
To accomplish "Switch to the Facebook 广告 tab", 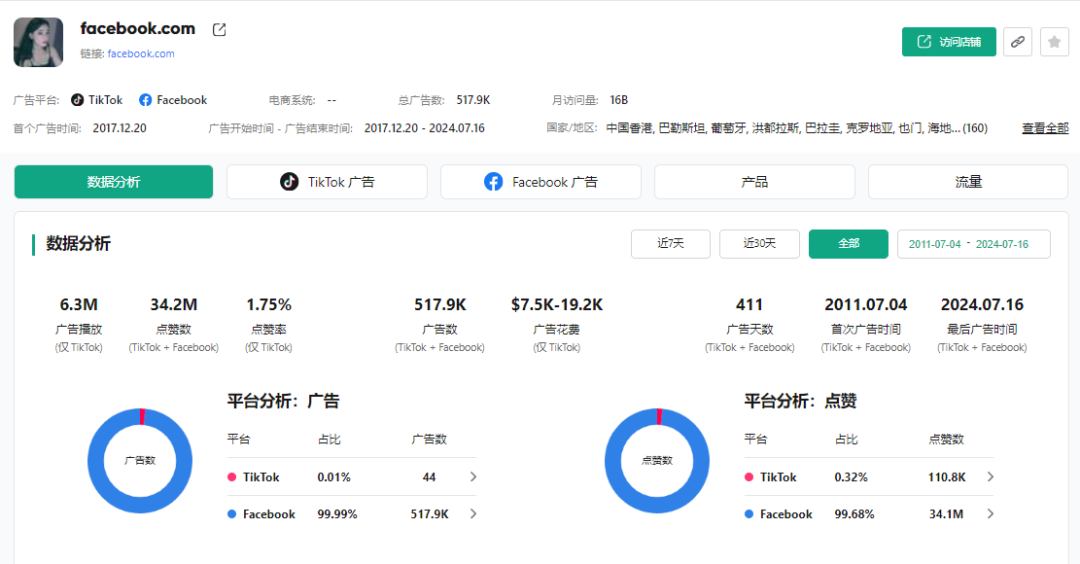I will pyautogui.click(x=541, y=182).
